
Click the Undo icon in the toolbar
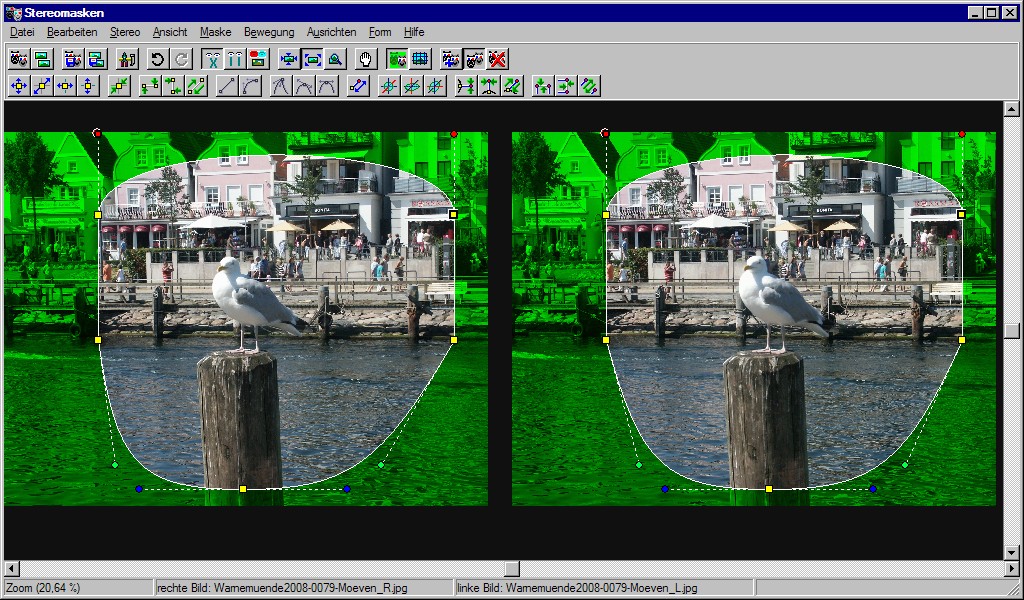157,59
